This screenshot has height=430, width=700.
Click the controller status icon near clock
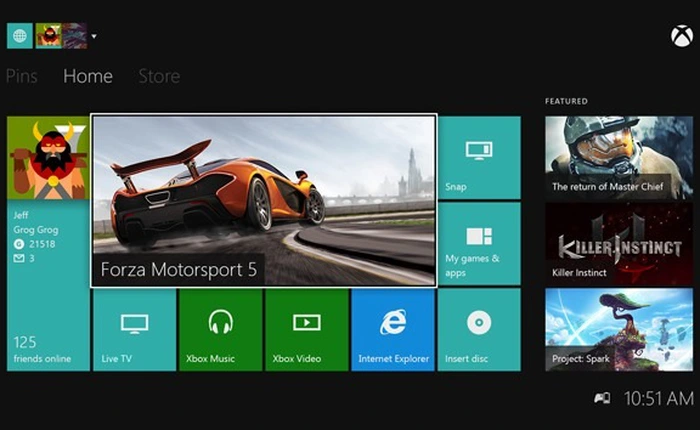[602, 398]
